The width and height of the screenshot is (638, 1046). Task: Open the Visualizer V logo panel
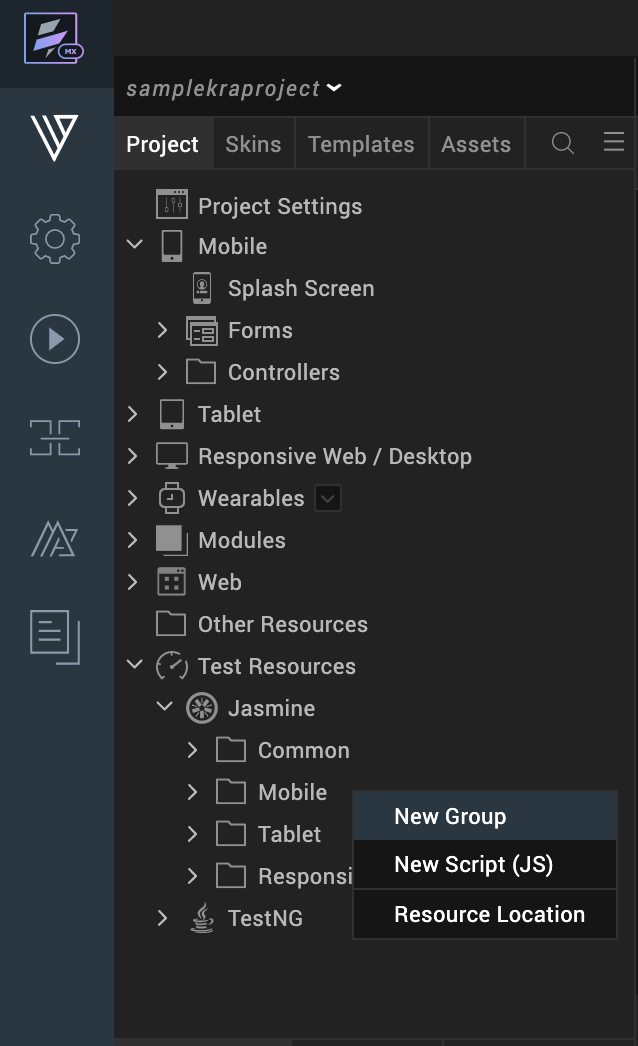pos(54,138)
